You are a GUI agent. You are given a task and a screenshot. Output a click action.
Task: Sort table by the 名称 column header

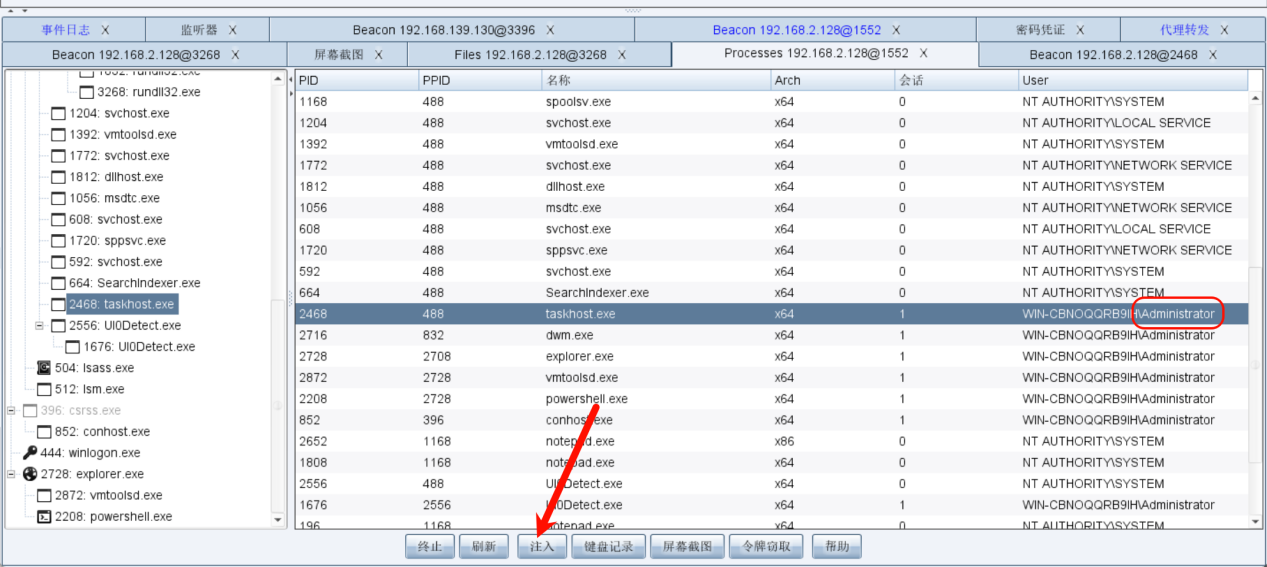click(656, 80)
